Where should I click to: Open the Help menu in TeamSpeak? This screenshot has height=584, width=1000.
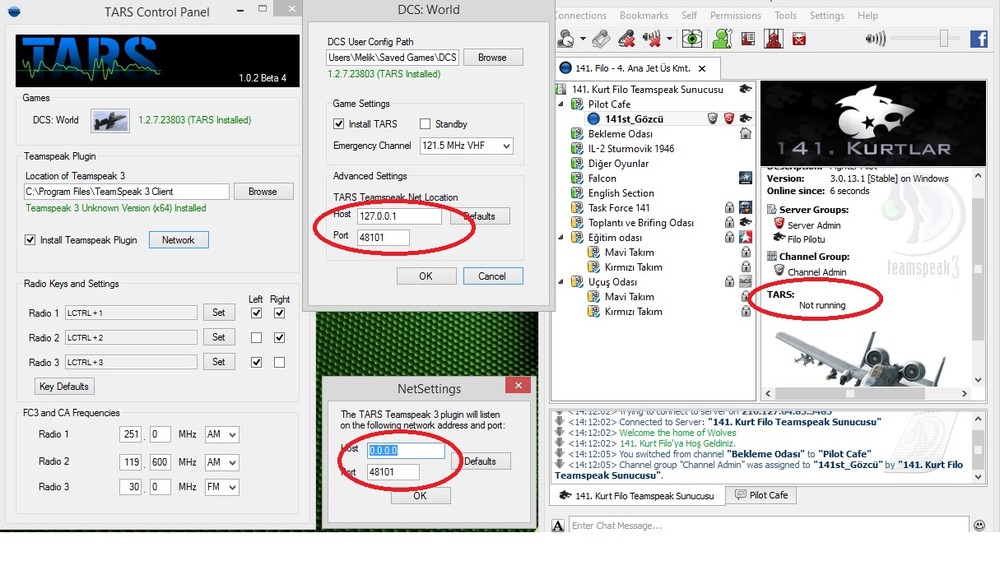coord(867,15)
